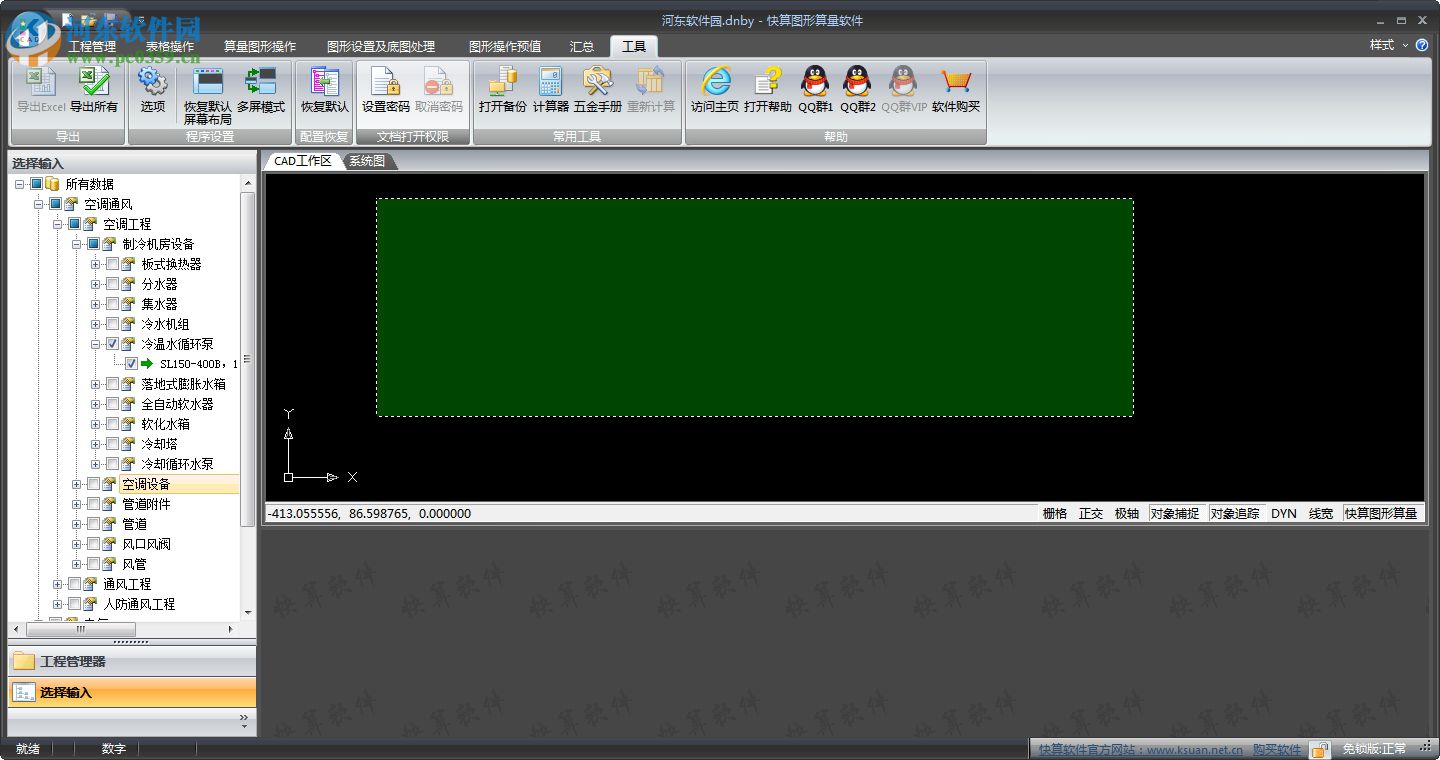Select the 软化水箱 tree item
Screen dimensions: 1440x760
click(x=165, y=424)
